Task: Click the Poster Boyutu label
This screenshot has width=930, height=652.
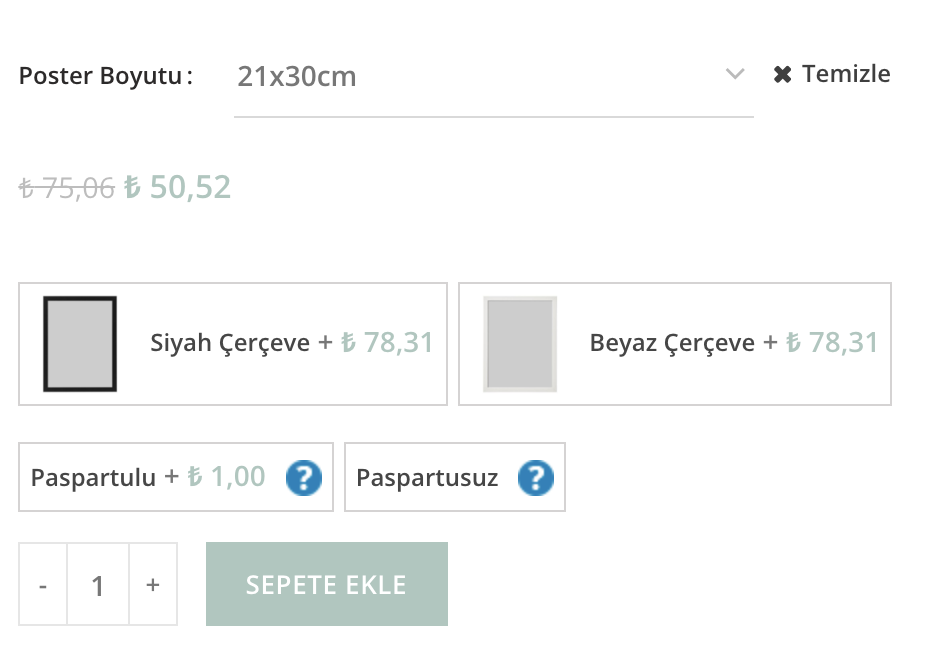Action: coord(106,76)
